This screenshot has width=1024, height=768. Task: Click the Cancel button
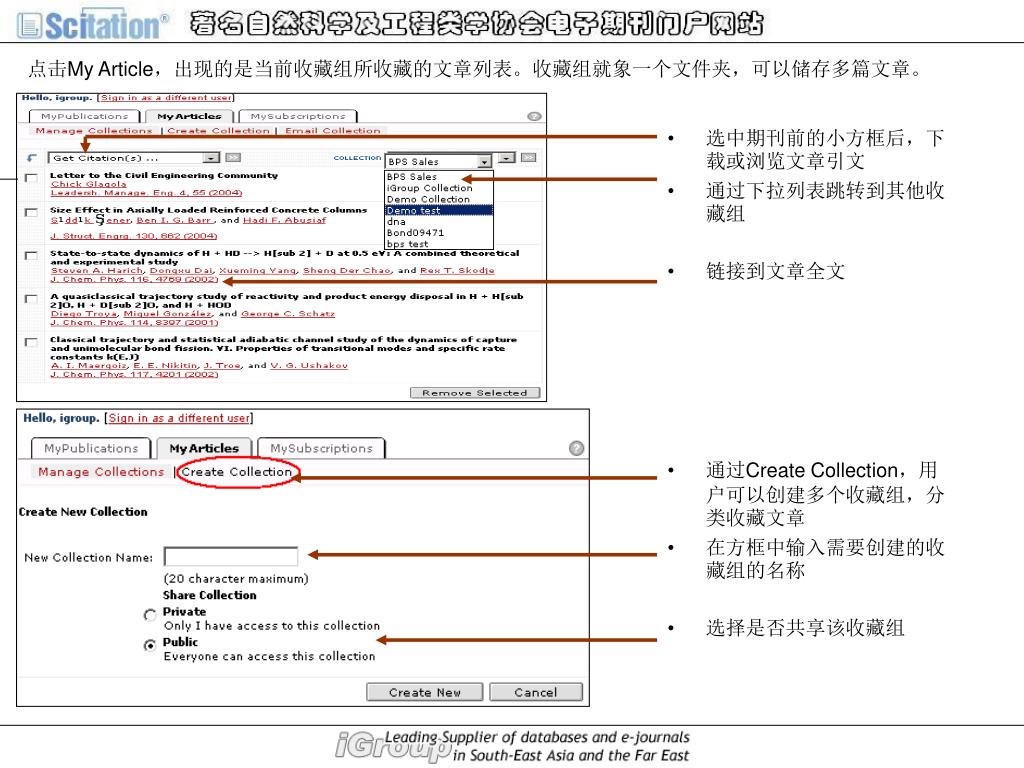coord(536,692)
